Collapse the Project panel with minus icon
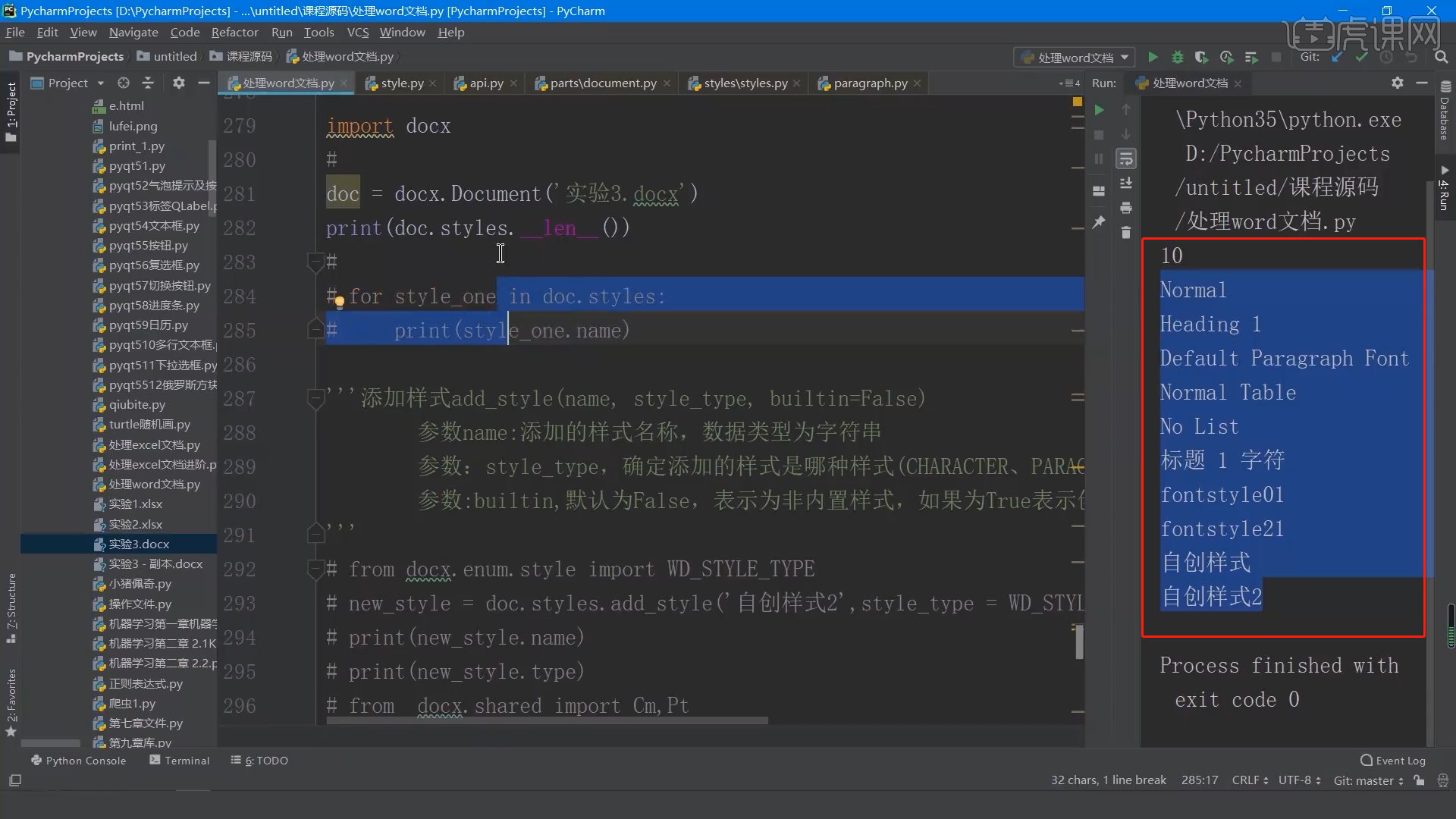The height and width of the screenshot is (819, 1456). click(x=202, y=83)
